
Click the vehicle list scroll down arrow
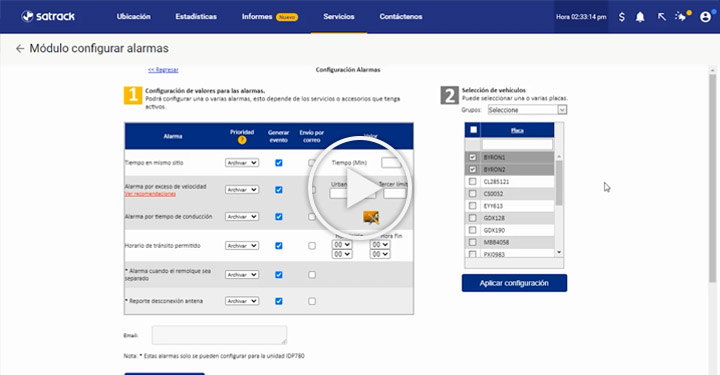coord(559,252)
